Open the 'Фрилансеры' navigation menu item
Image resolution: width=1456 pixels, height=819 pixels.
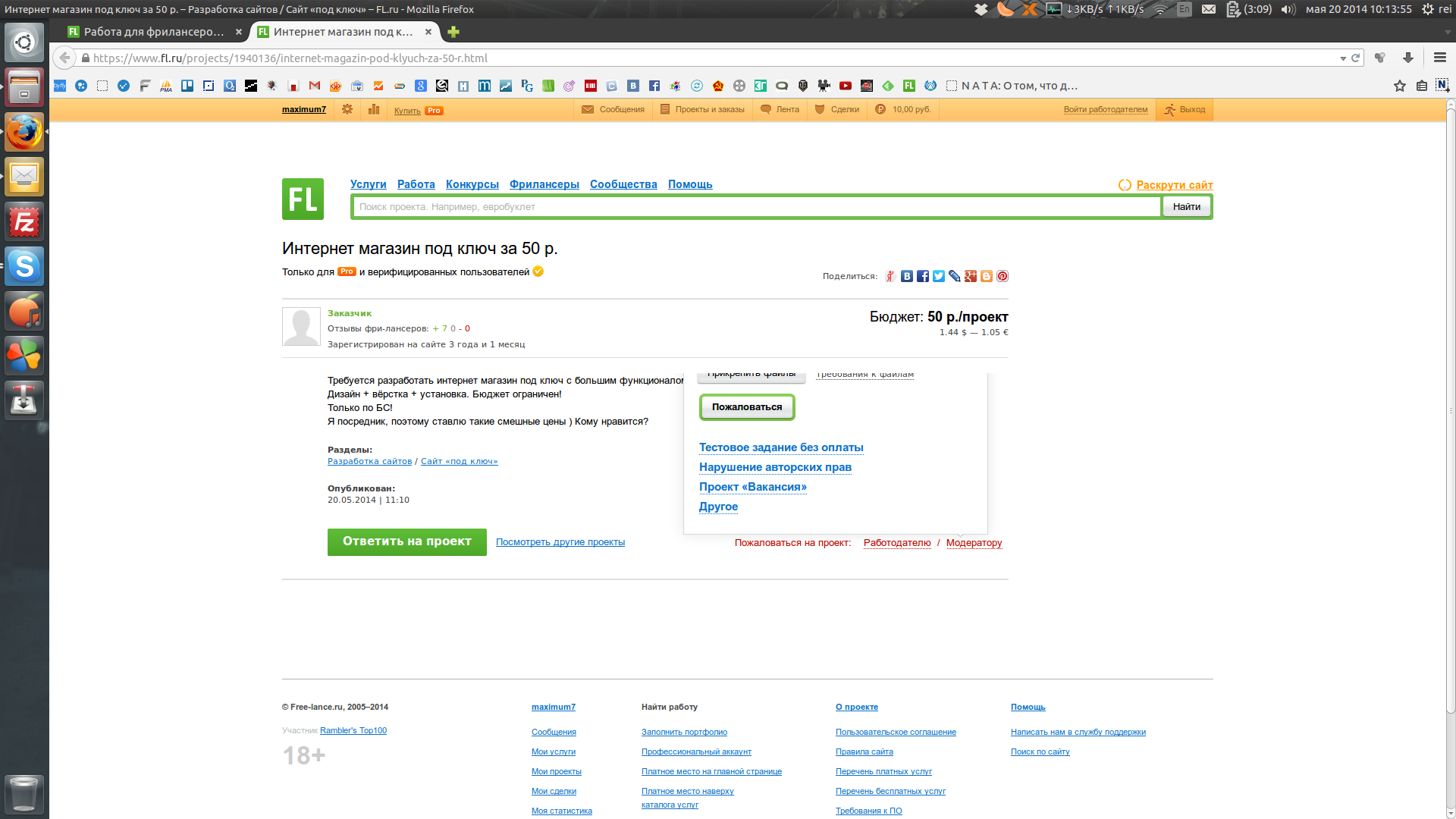[544, 184]
